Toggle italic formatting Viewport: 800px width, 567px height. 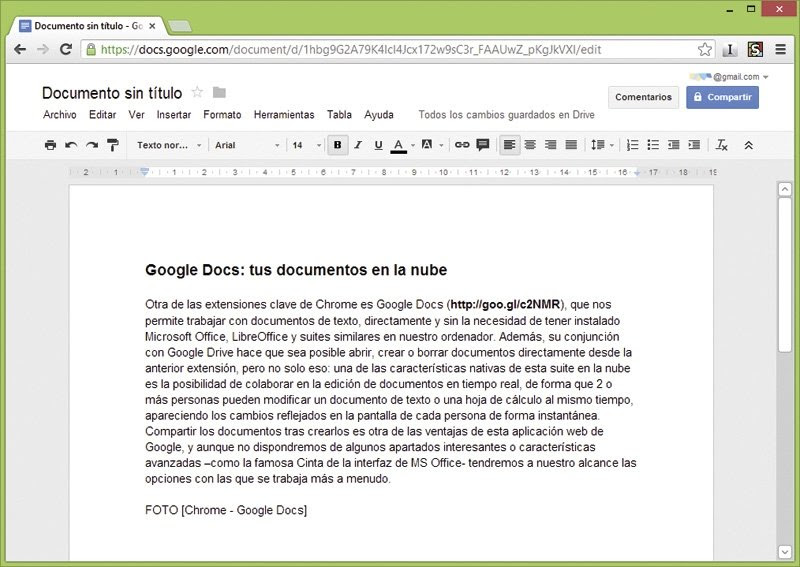pos(358,145)
